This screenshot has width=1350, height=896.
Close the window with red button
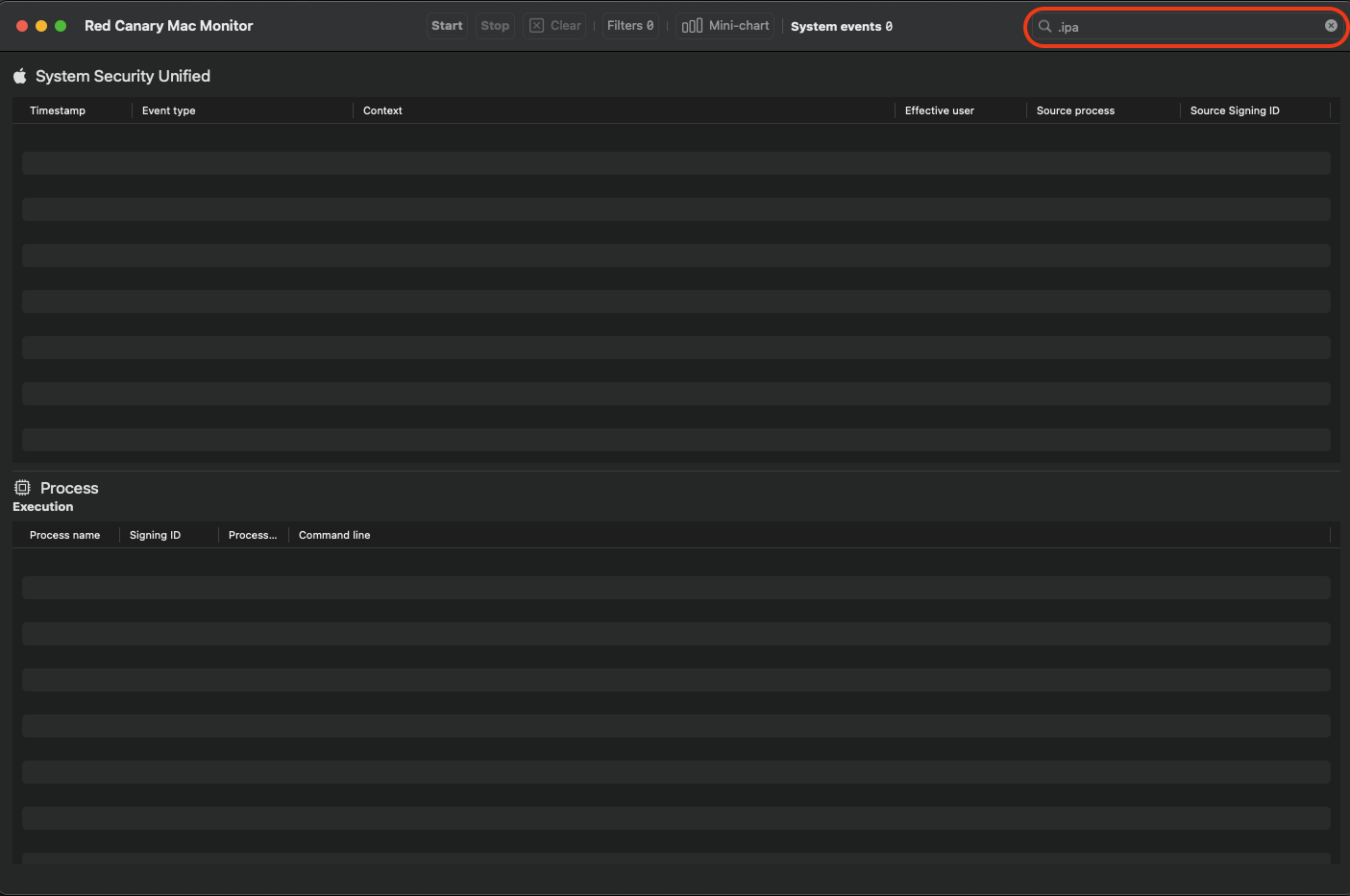pyautogui.click(x=22, y=26)
